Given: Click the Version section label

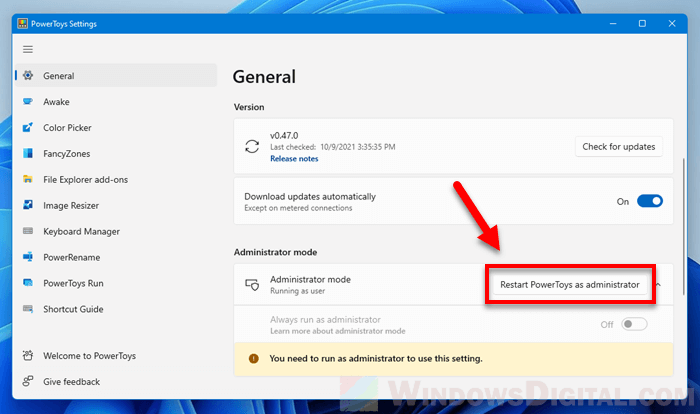Looking at the screenshot, I should [249, 107].
